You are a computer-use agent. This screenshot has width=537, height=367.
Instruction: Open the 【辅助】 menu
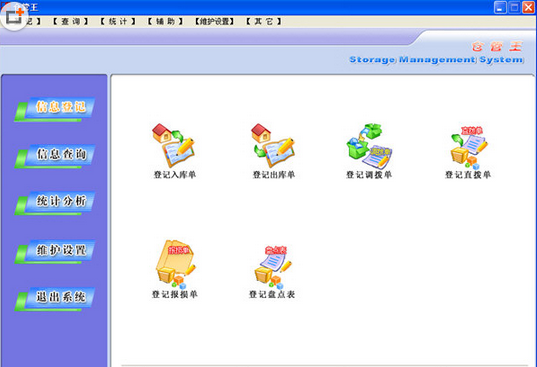(165, 22)
